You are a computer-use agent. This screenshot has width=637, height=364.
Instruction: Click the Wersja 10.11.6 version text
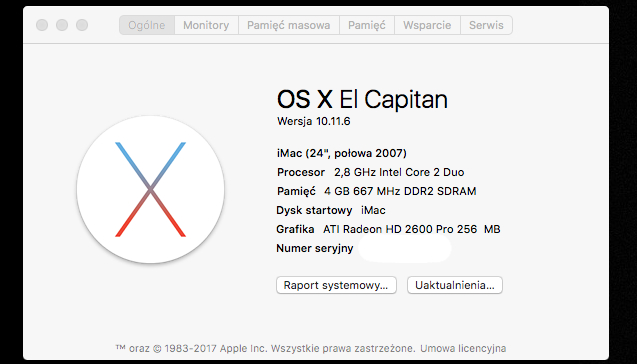click(314, 121)
